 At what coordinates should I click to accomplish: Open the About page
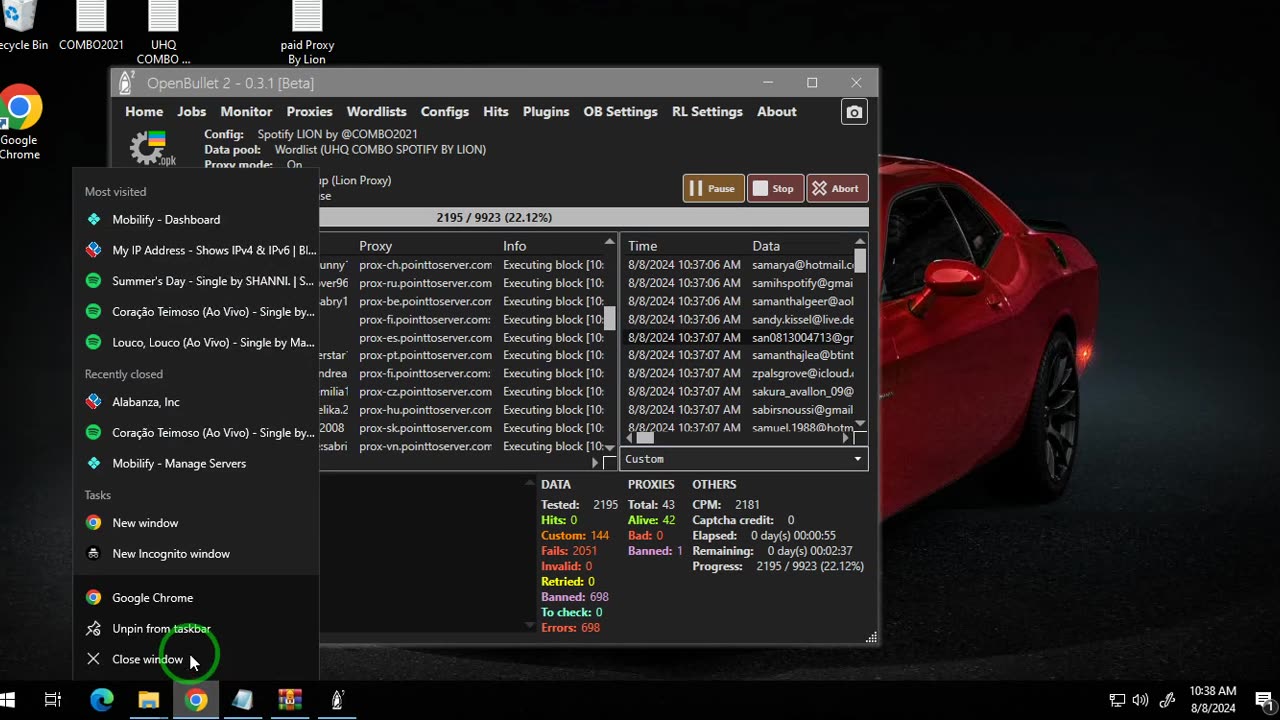777,112
